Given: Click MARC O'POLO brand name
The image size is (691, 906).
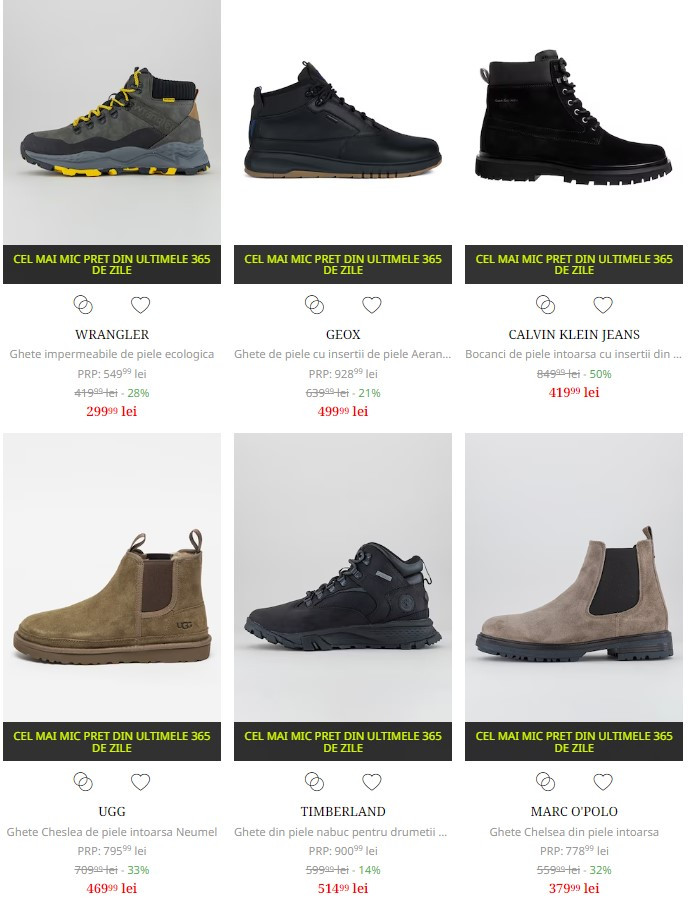Looking at the screenshot, I should pyautogui.click(x=574, y=812).
